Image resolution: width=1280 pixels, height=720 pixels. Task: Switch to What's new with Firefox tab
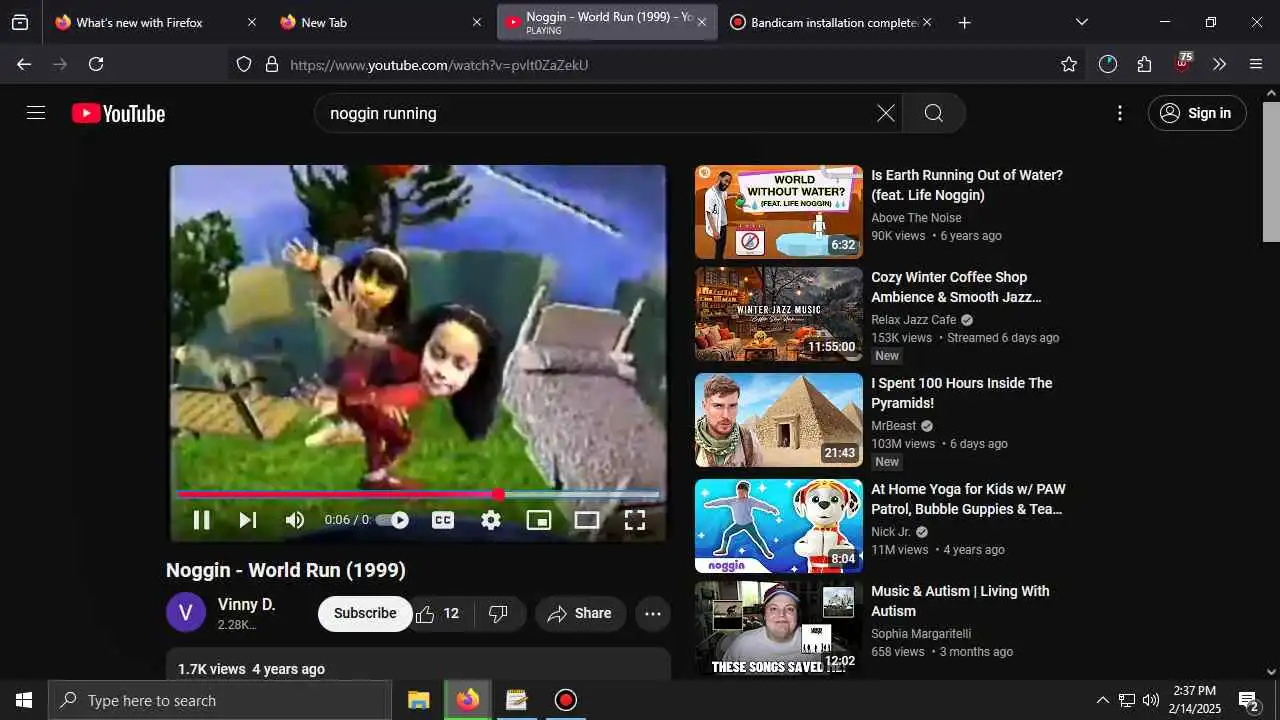(156, 22)
